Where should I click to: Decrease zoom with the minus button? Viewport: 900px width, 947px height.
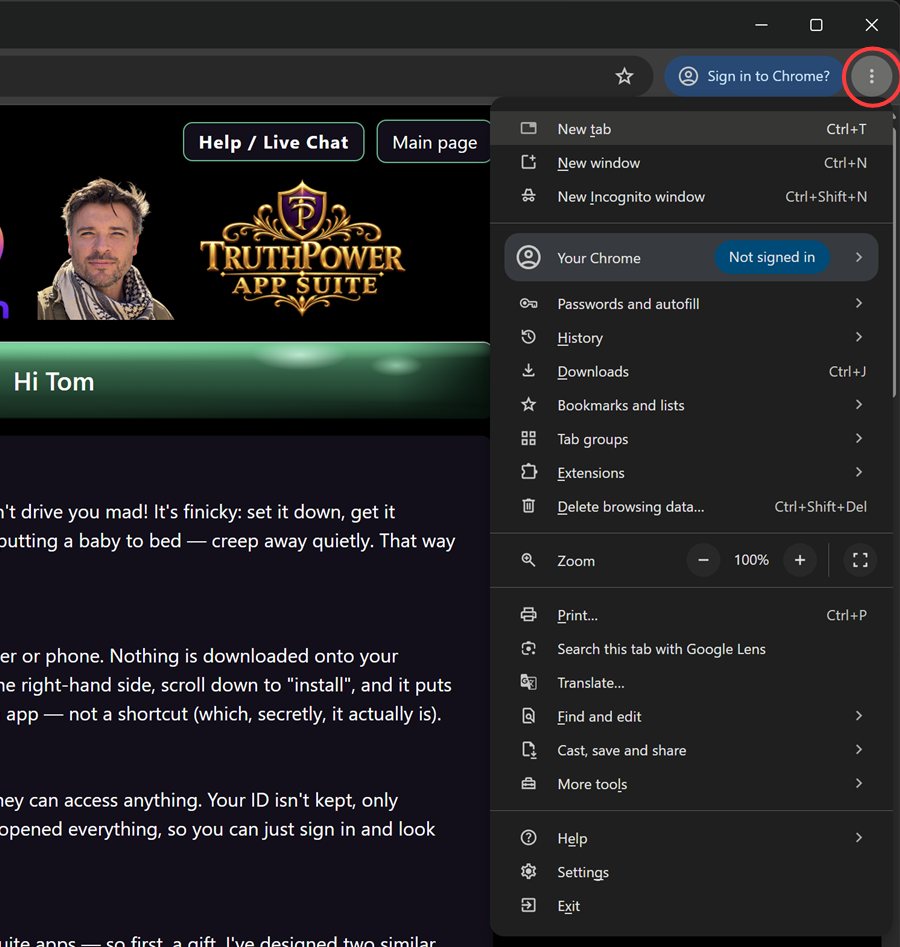[x=703, y=560]
